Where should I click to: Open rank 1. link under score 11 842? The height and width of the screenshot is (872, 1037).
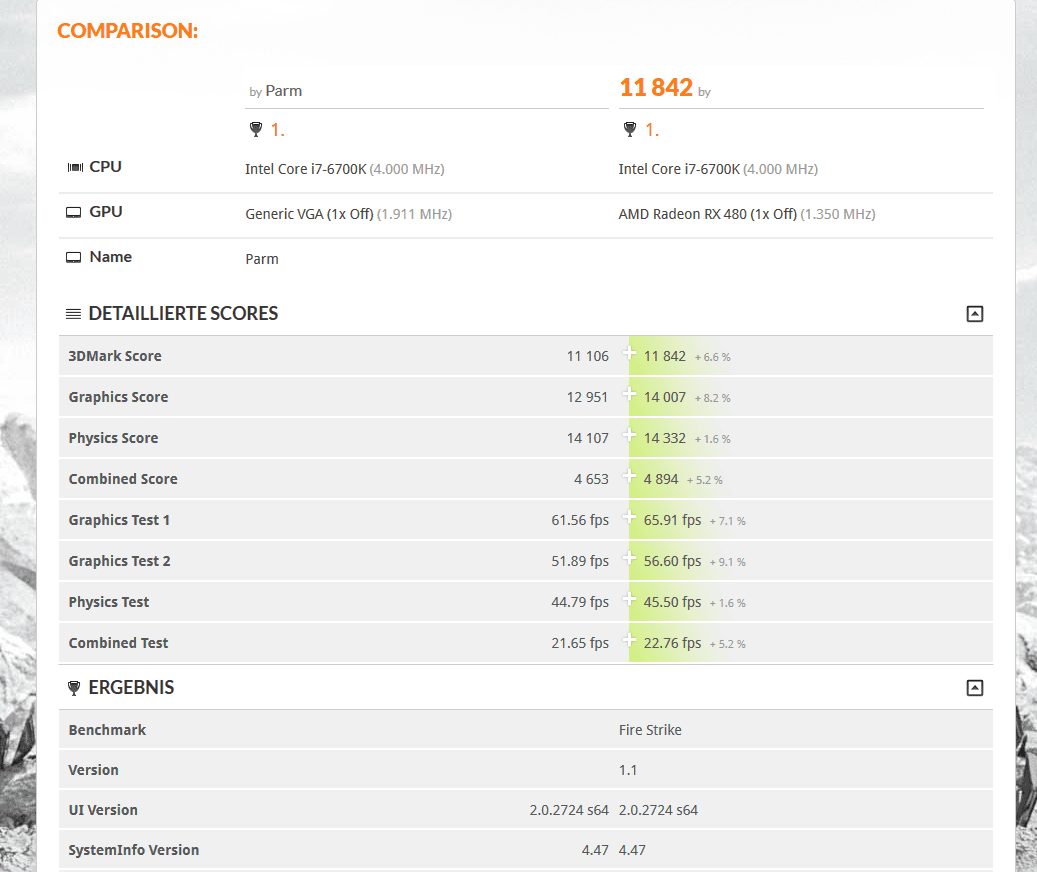652,130
